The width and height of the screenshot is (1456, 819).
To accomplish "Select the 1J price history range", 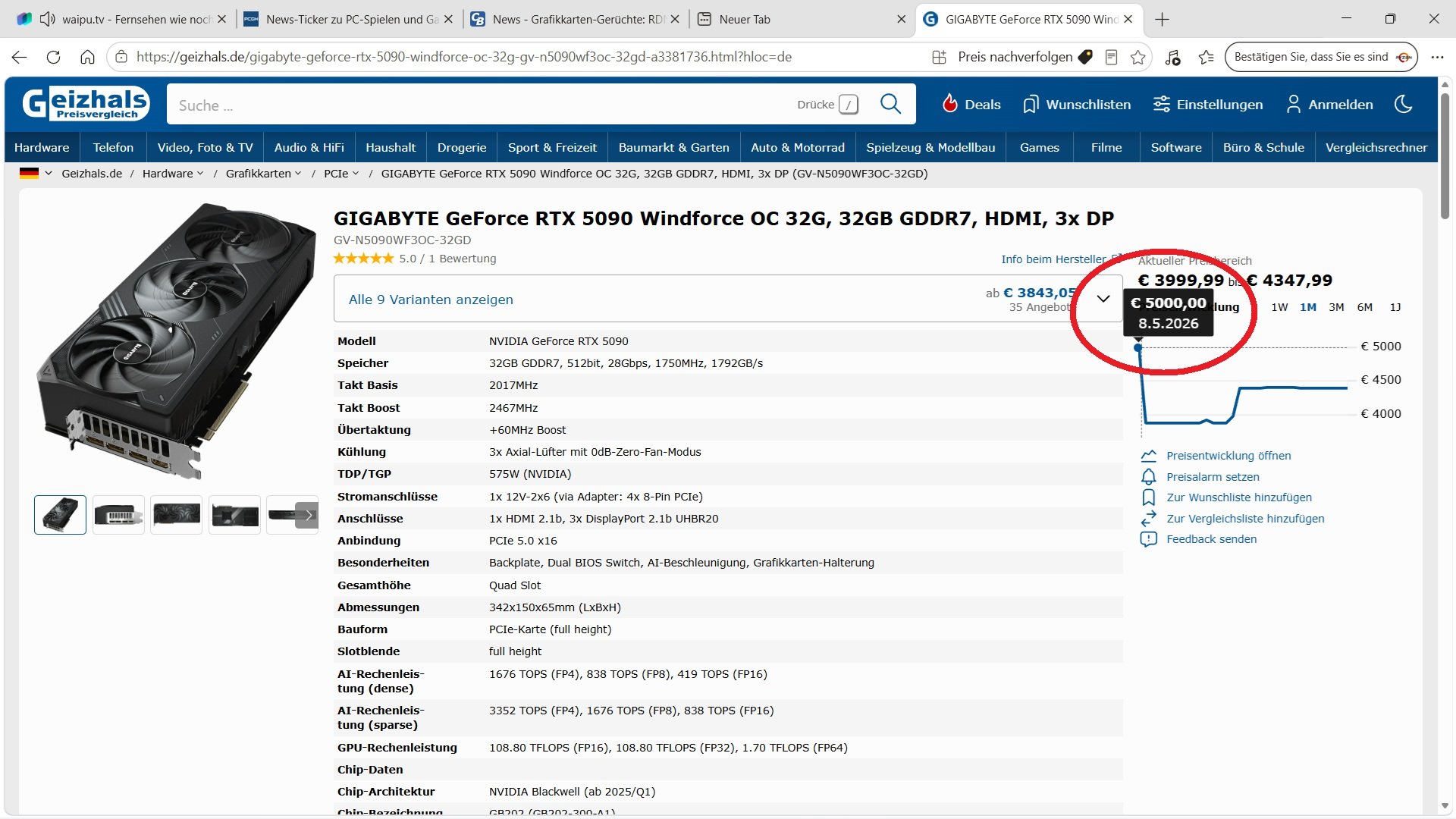I will click(x=1395, y=307).
